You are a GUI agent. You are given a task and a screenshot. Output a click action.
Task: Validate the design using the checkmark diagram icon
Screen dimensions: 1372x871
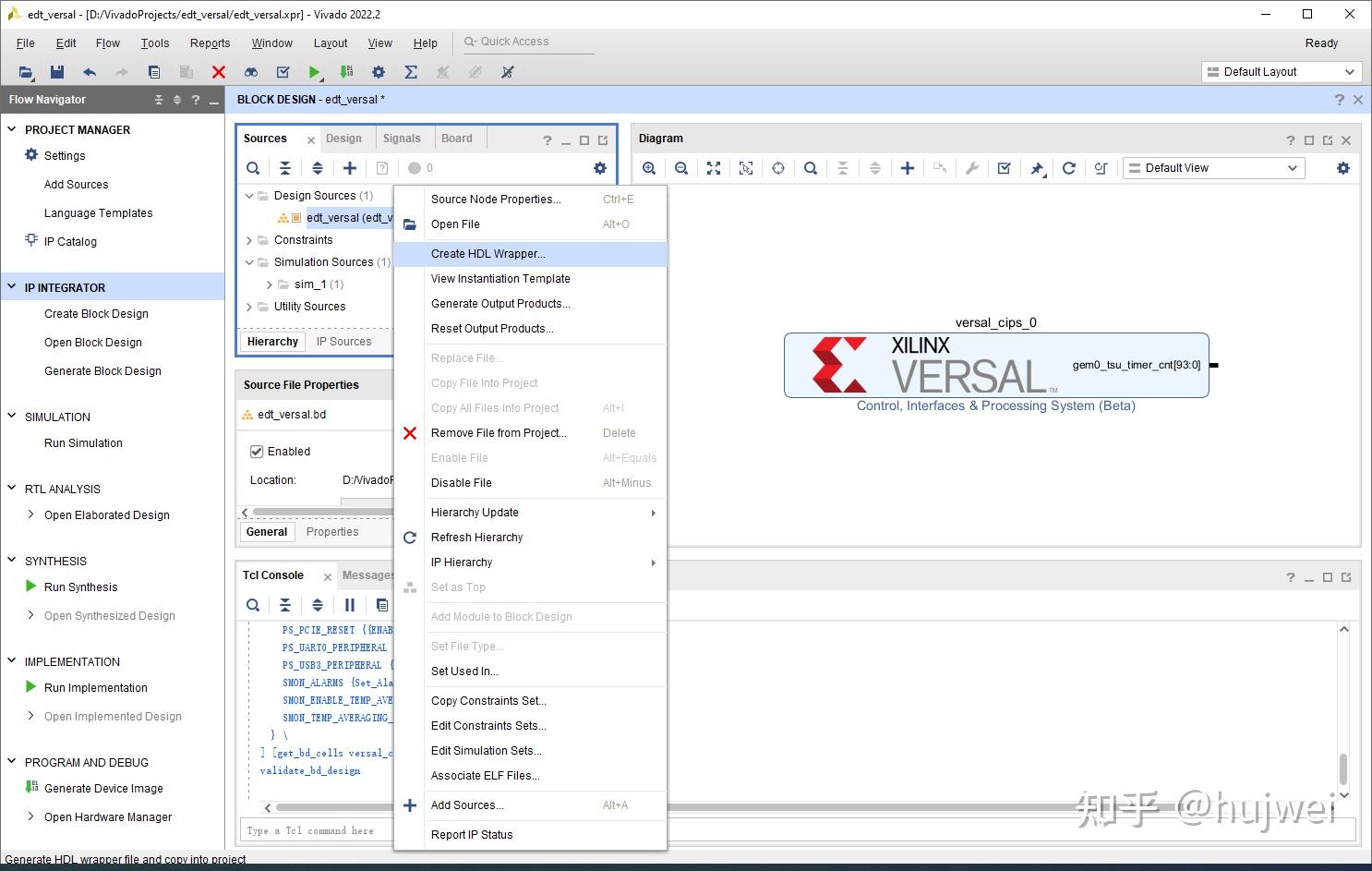(x=1004, y=168)
